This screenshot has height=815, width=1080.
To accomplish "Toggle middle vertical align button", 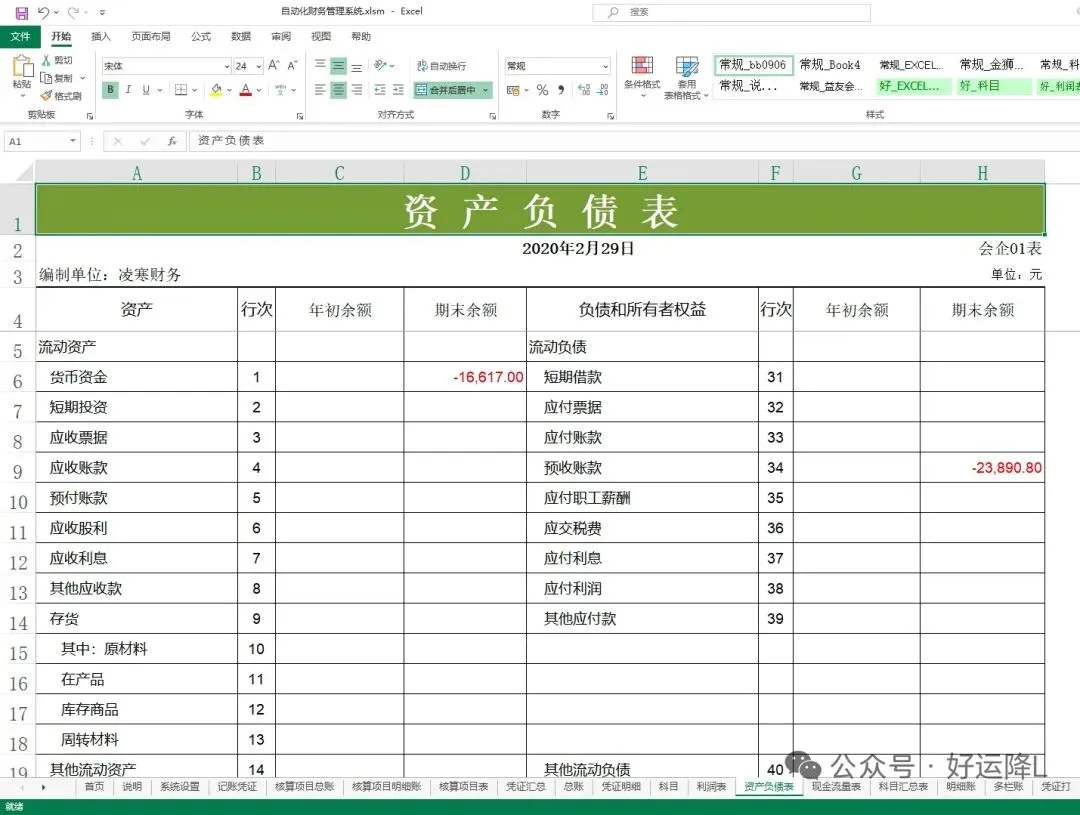I will [338, 65].
